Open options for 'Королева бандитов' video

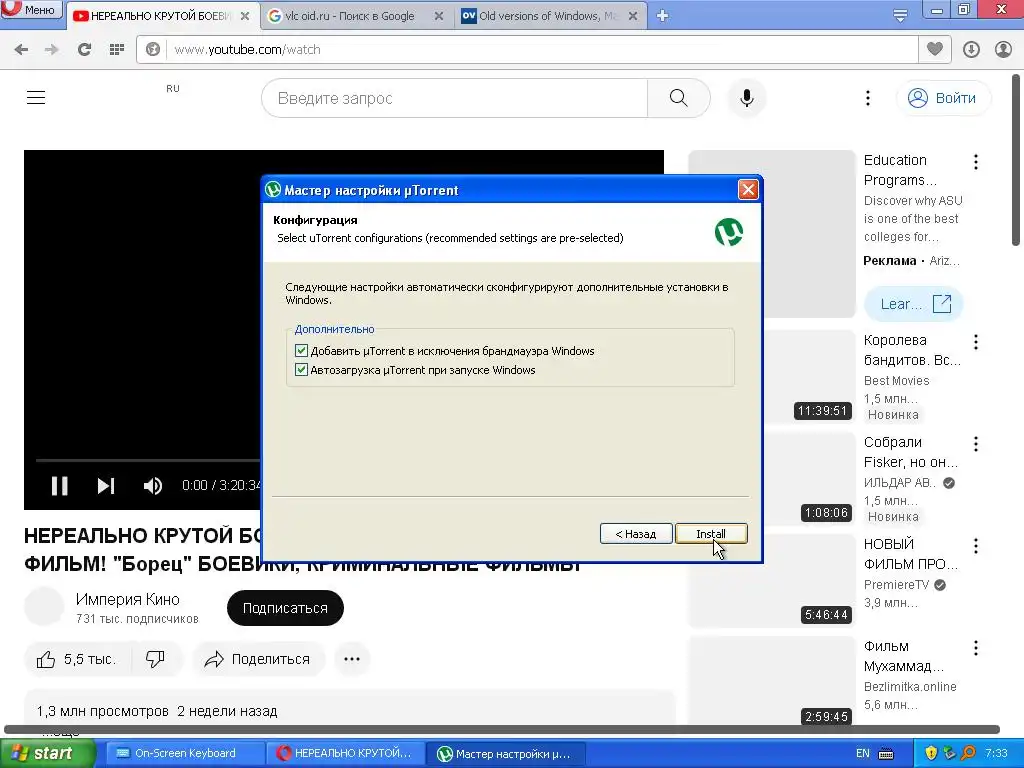coord(976,342)
